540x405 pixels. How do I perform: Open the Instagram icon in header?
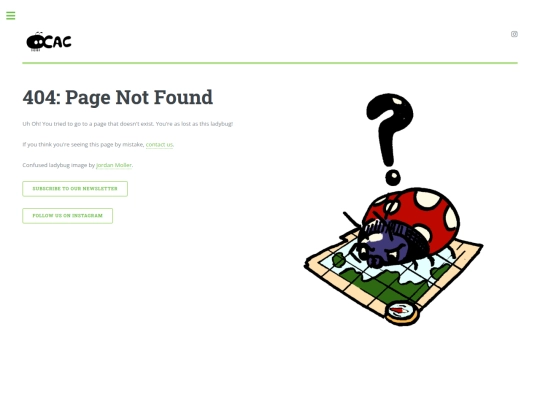514,34
